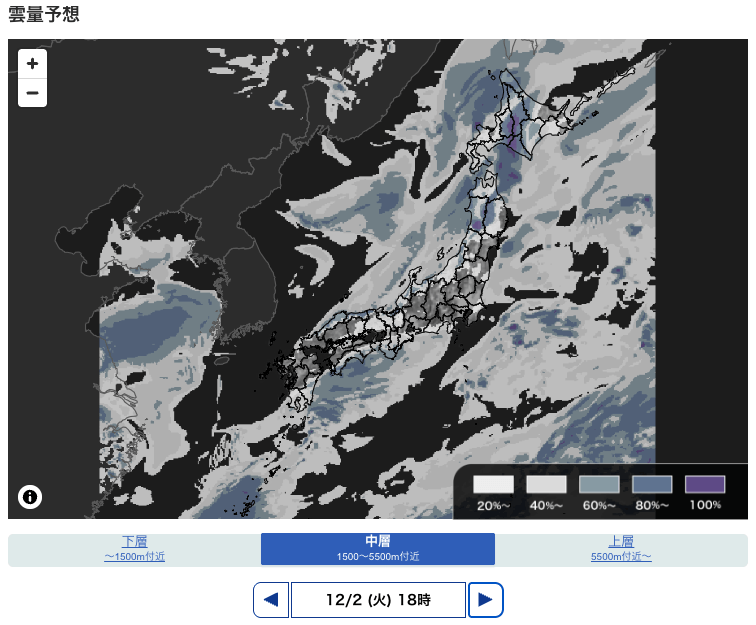This screenshot has width=756, height=625.
Task: Open the map info attribution icon
Action: pyautogui.click(x=30, y=497)
